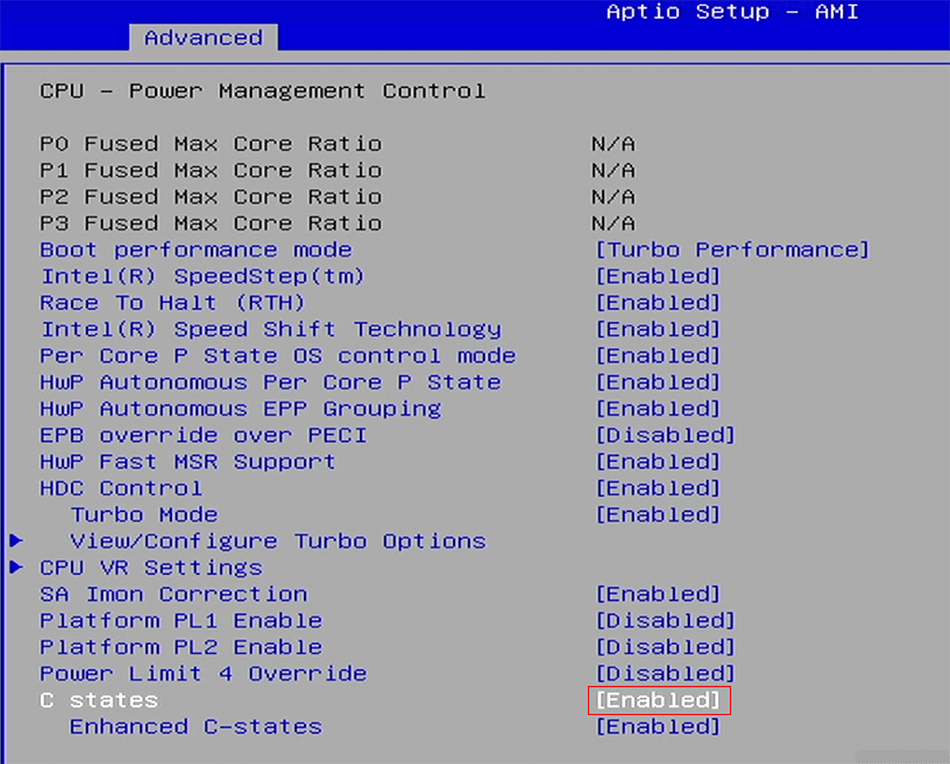Image resolution: width=950 pixels, height=764 pixels.
Task: Enable EPB override over PECI
Action: [x=665, y=435]
